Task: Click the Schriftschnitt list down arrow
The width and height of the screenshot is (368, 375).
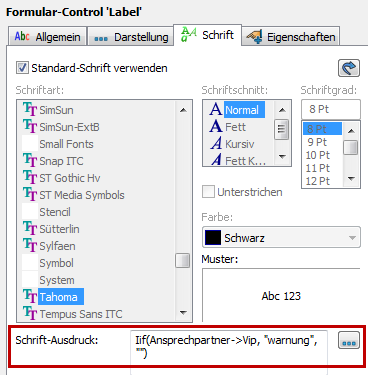Action: (282, 156)
